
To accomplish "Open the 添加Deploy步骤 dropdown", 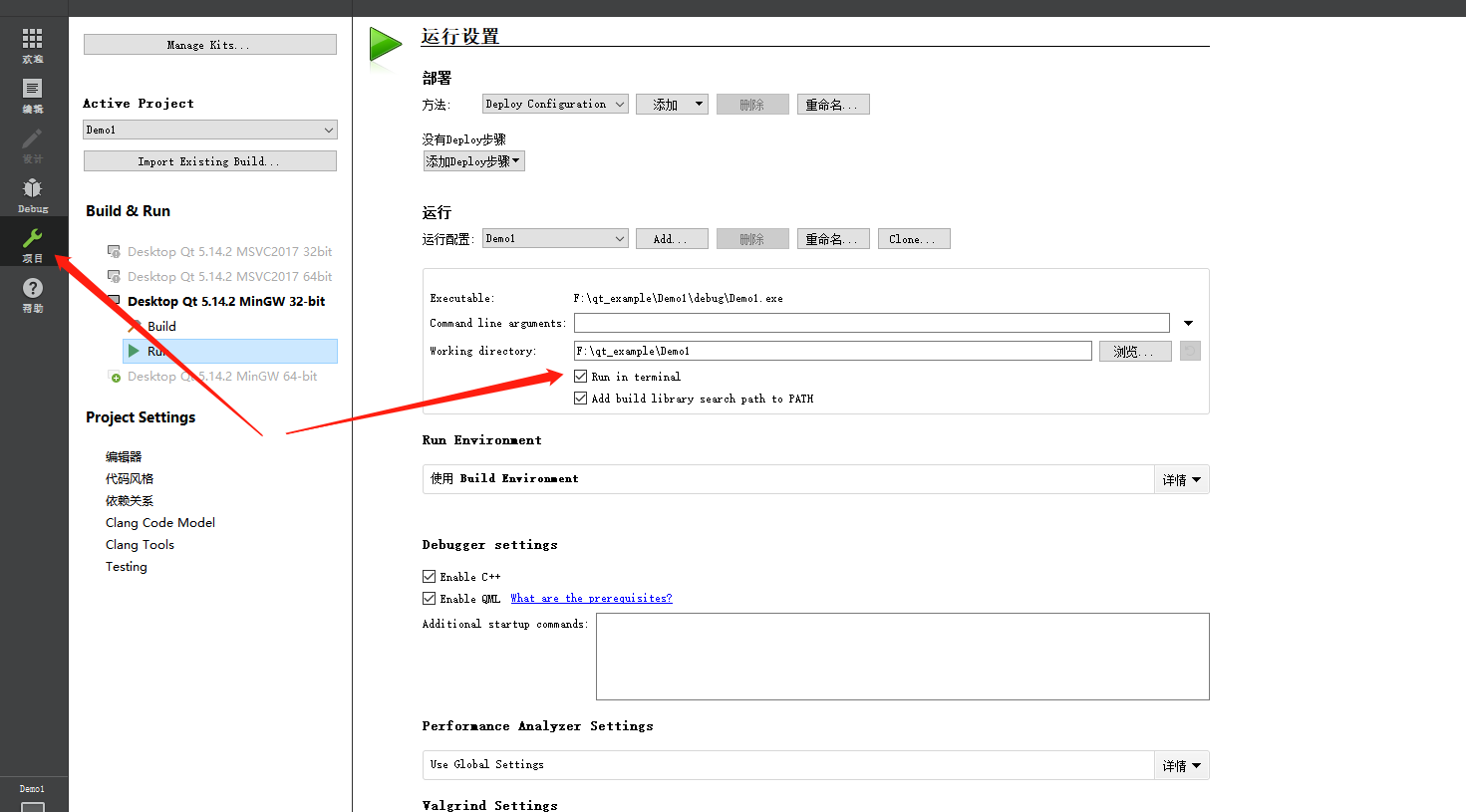I will [473, 159].
